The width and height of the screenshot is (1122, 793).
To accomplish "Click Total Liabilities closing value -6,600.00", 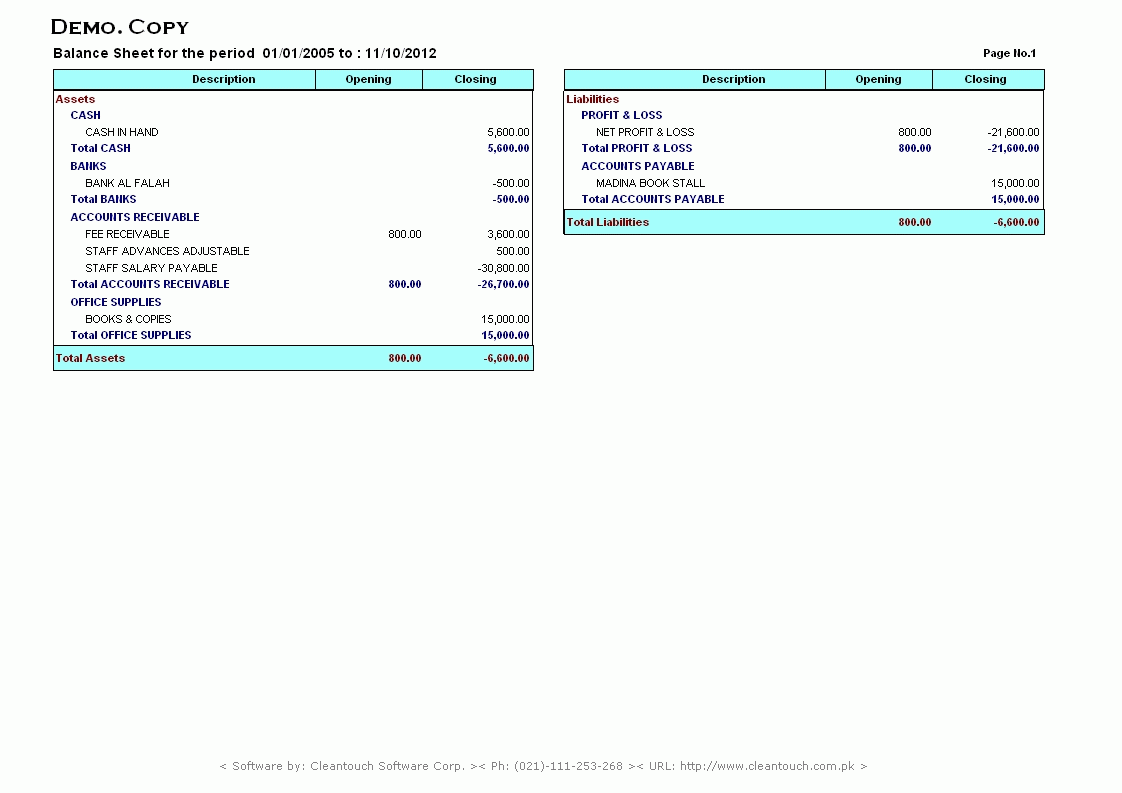I will coord(1016,222).
